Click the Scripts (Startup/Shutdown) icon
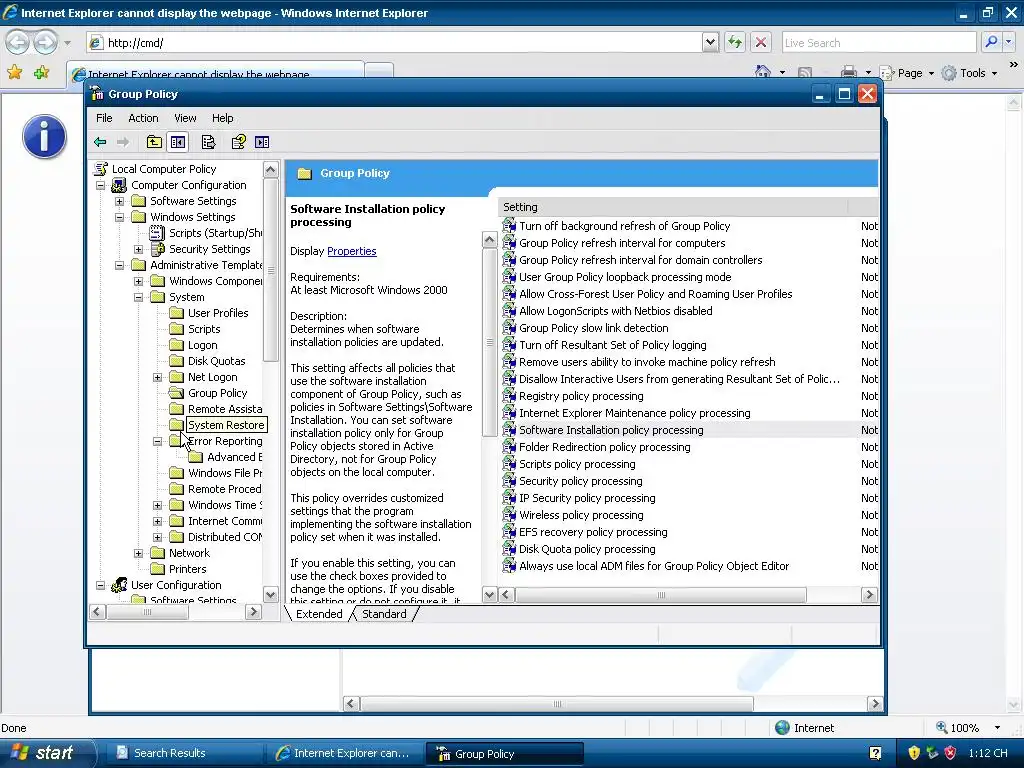 tap(157, 233)
